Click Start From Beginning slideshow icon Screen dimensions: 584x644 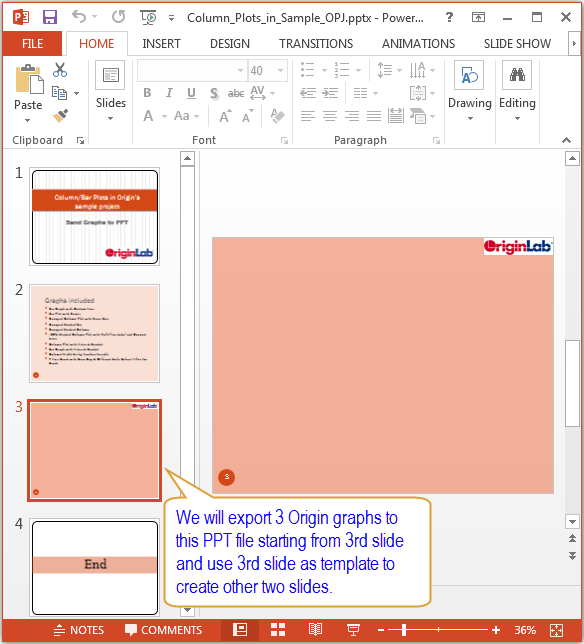[149, 17]
